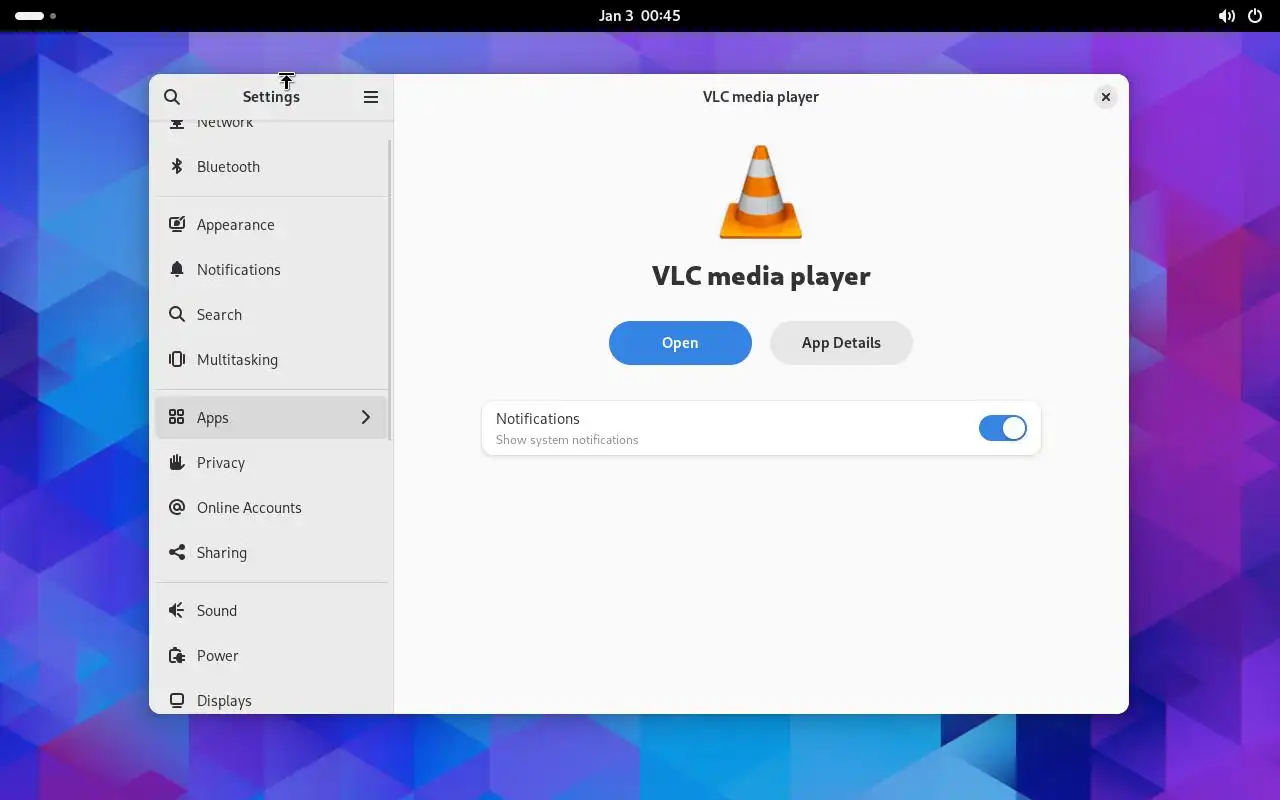Disable VLC system notifications switch
This screenshot has height=800, width=1280.
1003,428
